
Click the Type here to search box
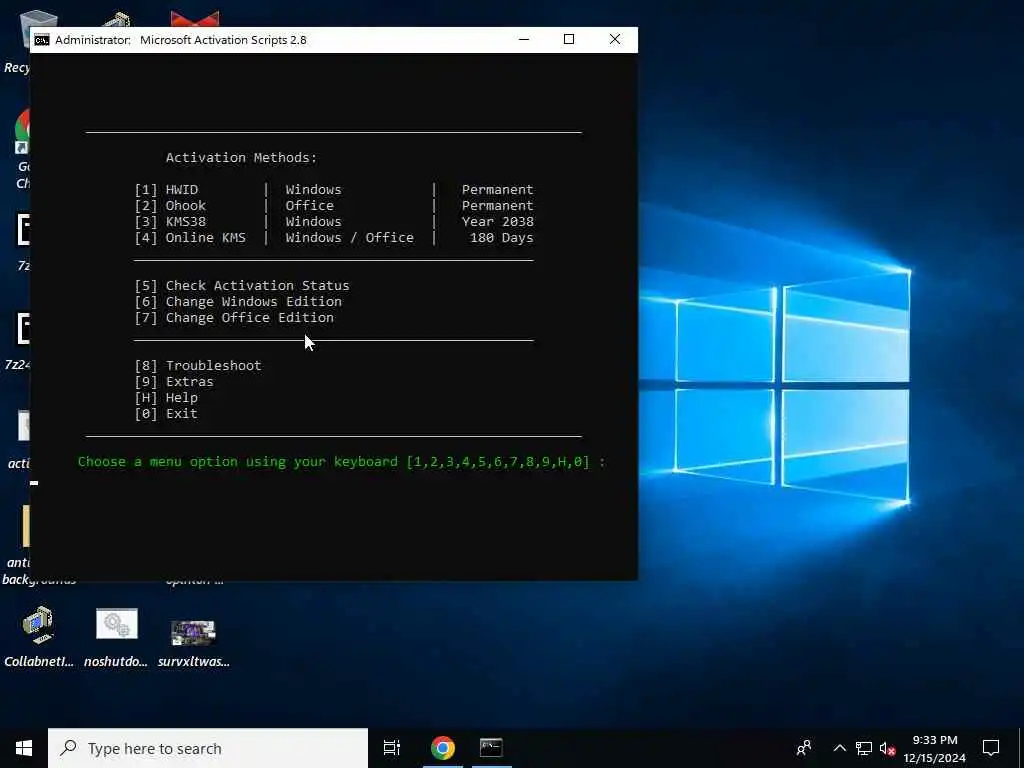[208, 748]
